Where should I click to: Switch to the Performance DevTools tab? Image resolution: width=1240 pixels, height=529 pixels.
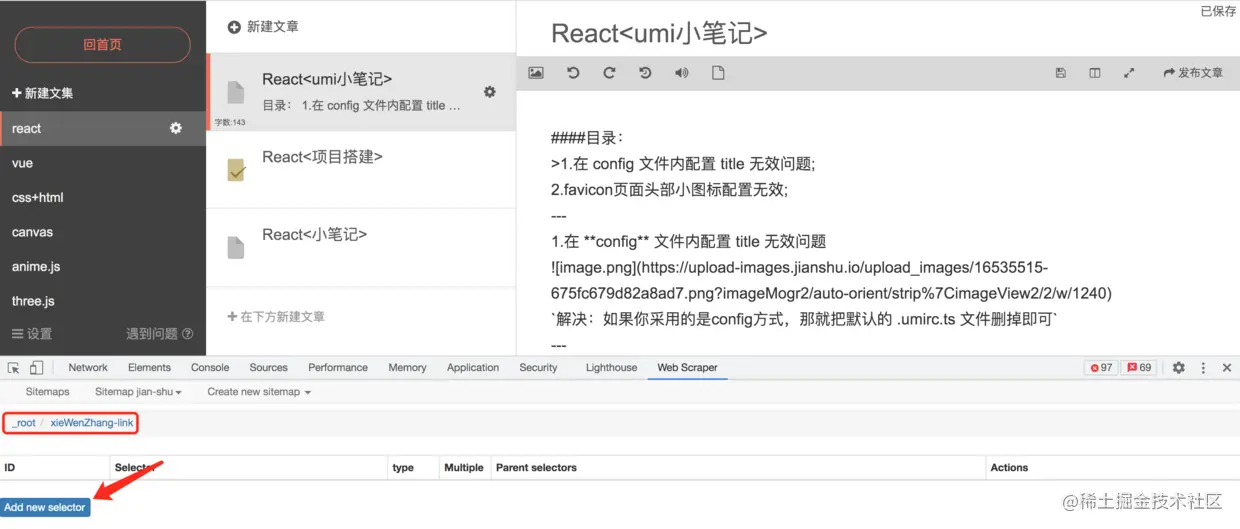pos(338,367)
